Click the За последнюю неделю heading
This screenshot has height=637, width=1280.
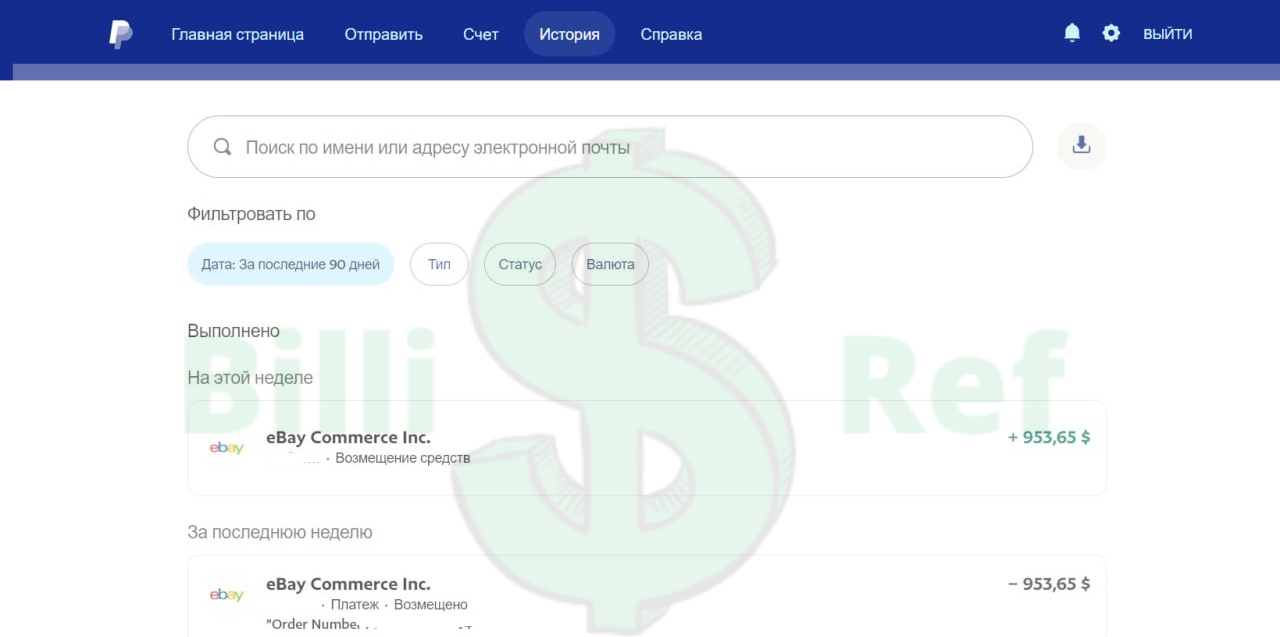click(x=280, y=532)
